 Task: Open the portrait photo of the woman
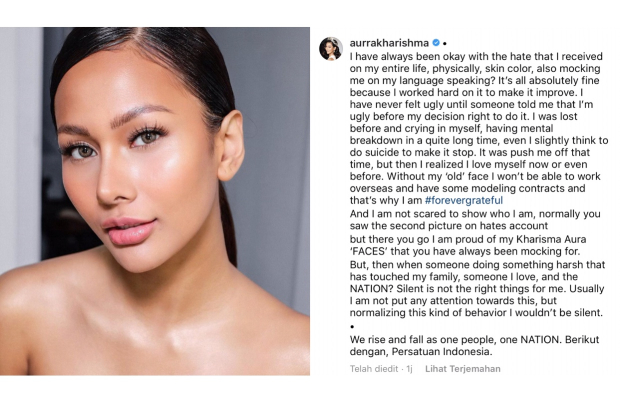click(155, 201)
